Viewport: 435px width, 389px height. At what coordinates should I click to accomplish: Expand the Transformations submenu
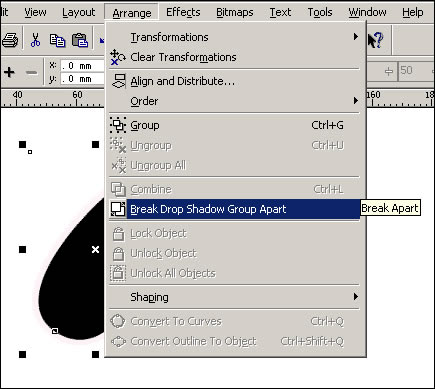click(x=234, y=37)
